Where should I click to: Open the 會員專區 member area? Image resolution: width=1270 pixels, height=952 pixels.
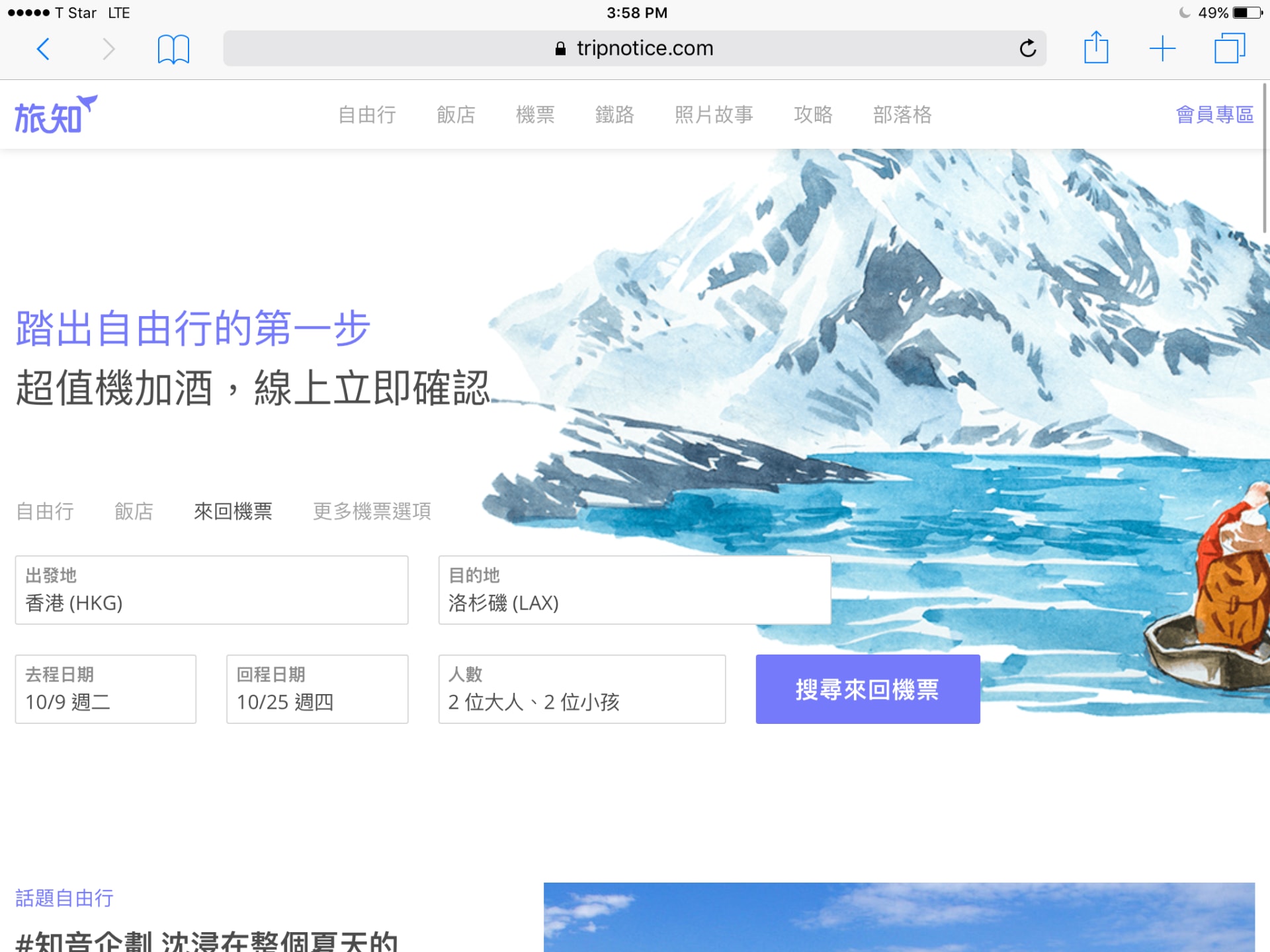click(x=1214, y=114)
